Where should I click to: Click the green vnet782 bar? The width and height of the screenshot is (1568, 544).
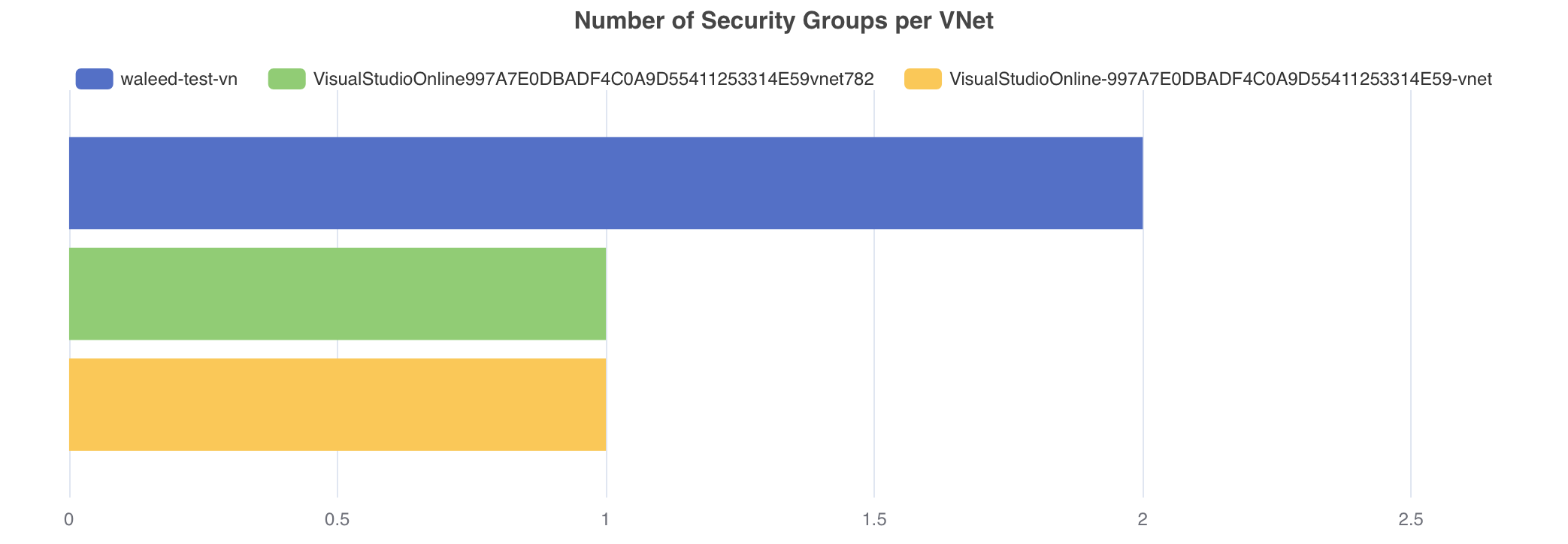click(x=338, y=294)
